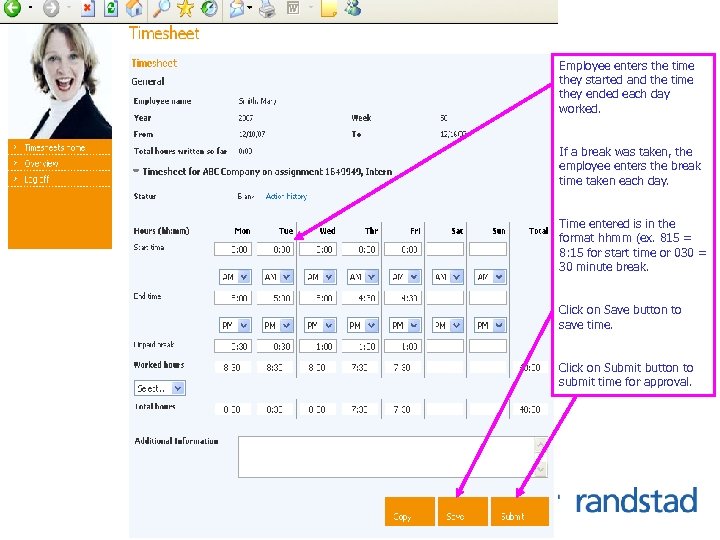The height and width of the screenshot is (540, 720).
Task: Click the Additional Information scrollbar down arrow
Action: point(540,470)
